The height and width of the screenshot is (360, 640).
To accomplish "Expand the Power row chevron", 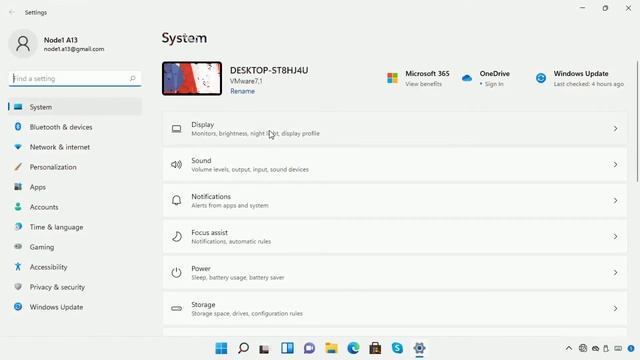I will 615,273.
